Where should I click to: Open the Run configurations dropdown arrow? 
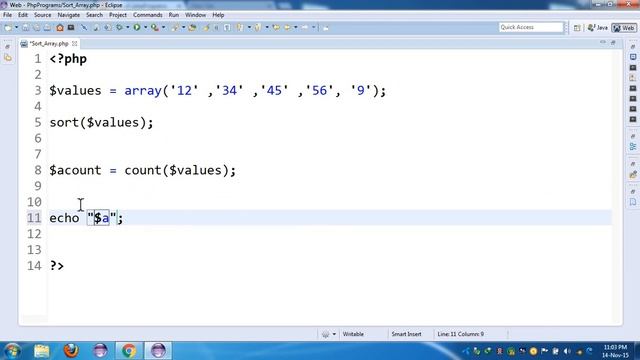tap(145, 28)
